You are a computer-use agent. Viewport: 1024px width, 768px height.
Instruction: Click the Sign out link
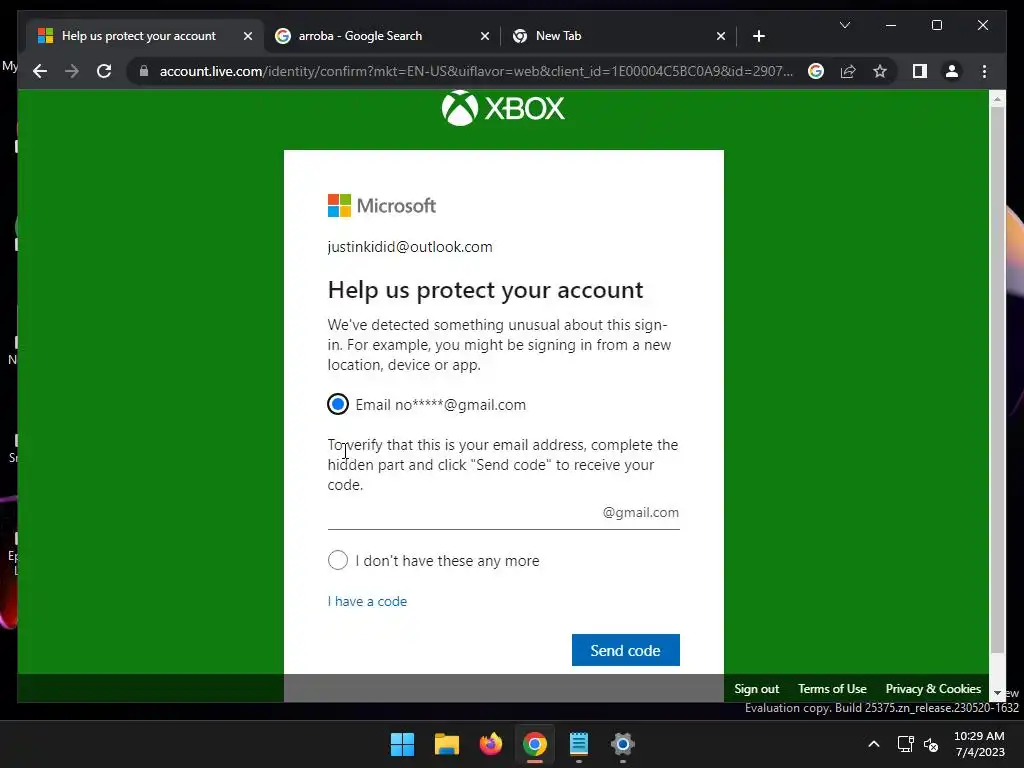pos(756,689)
